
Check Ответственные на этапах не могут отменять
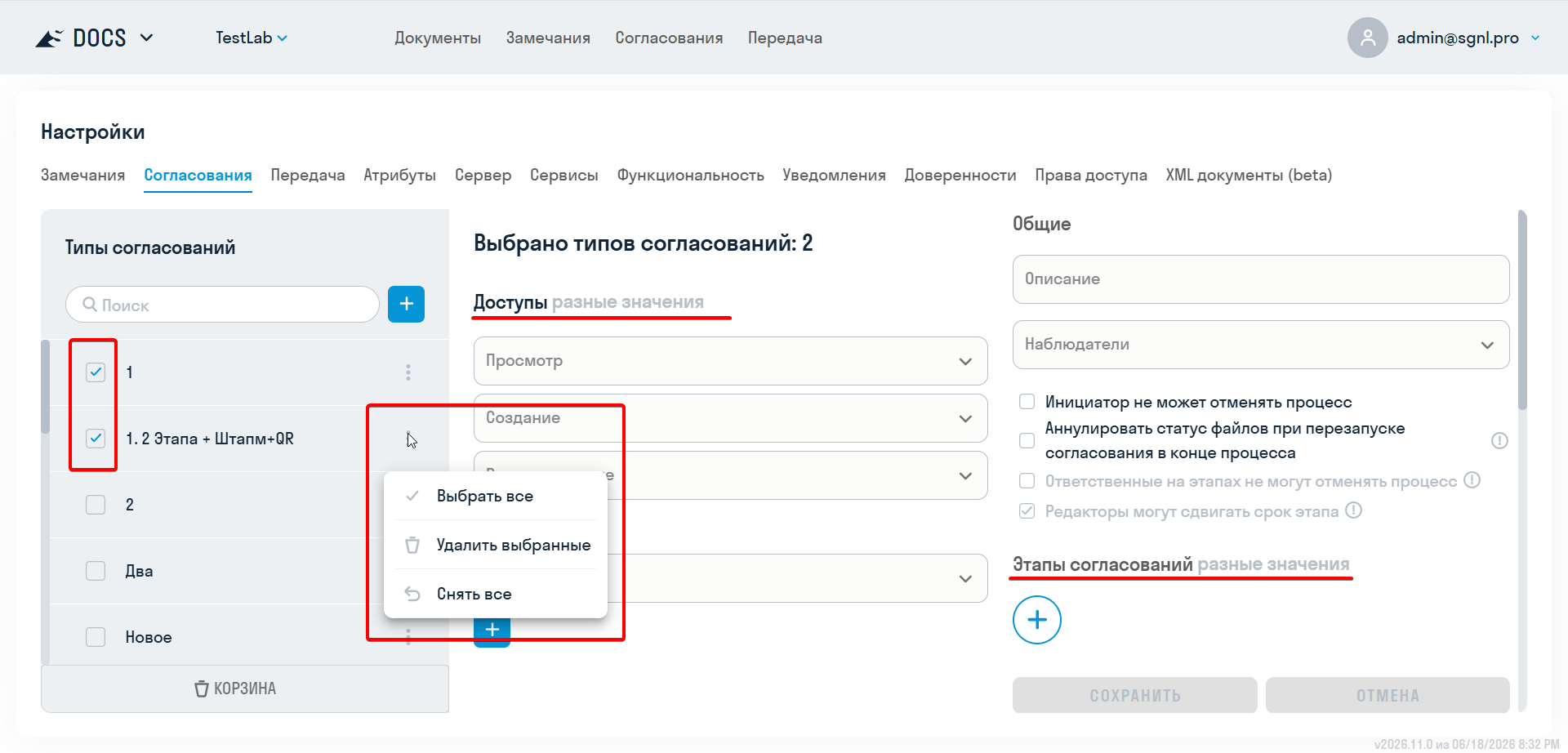pos(1027,481)
